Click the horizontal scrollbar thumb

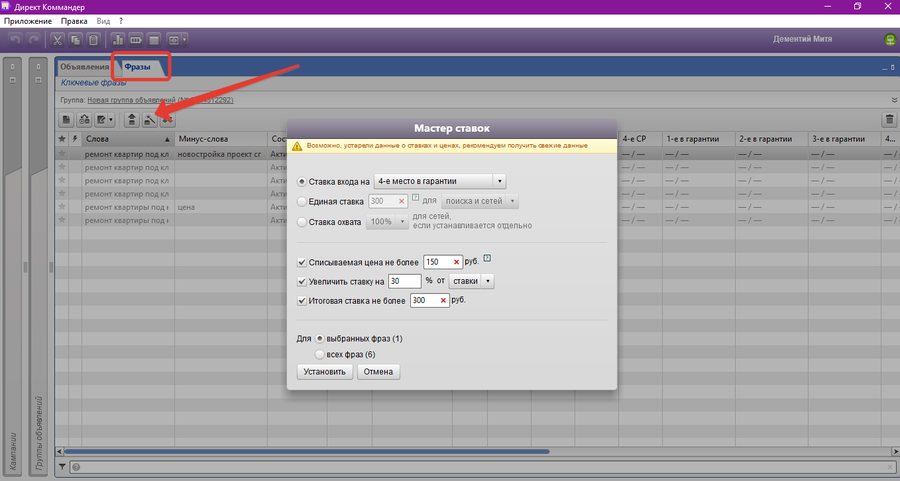[x=307, y=452]
